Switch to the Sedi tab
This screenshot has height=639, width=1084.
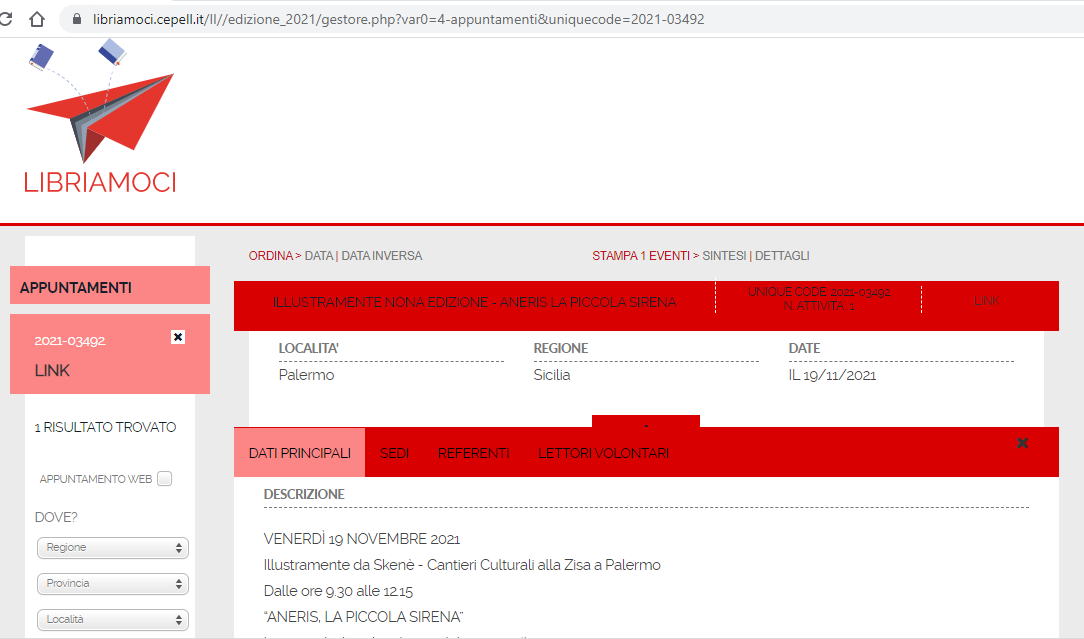click(x=394, y=453)
